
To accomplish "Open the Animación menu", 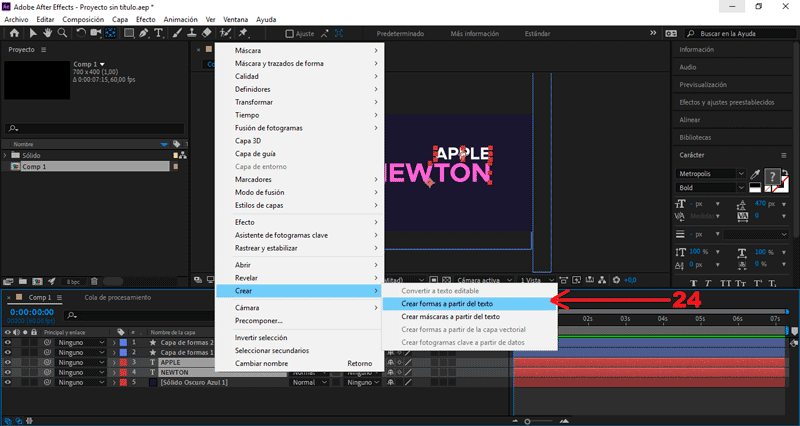I will point(180,19).
